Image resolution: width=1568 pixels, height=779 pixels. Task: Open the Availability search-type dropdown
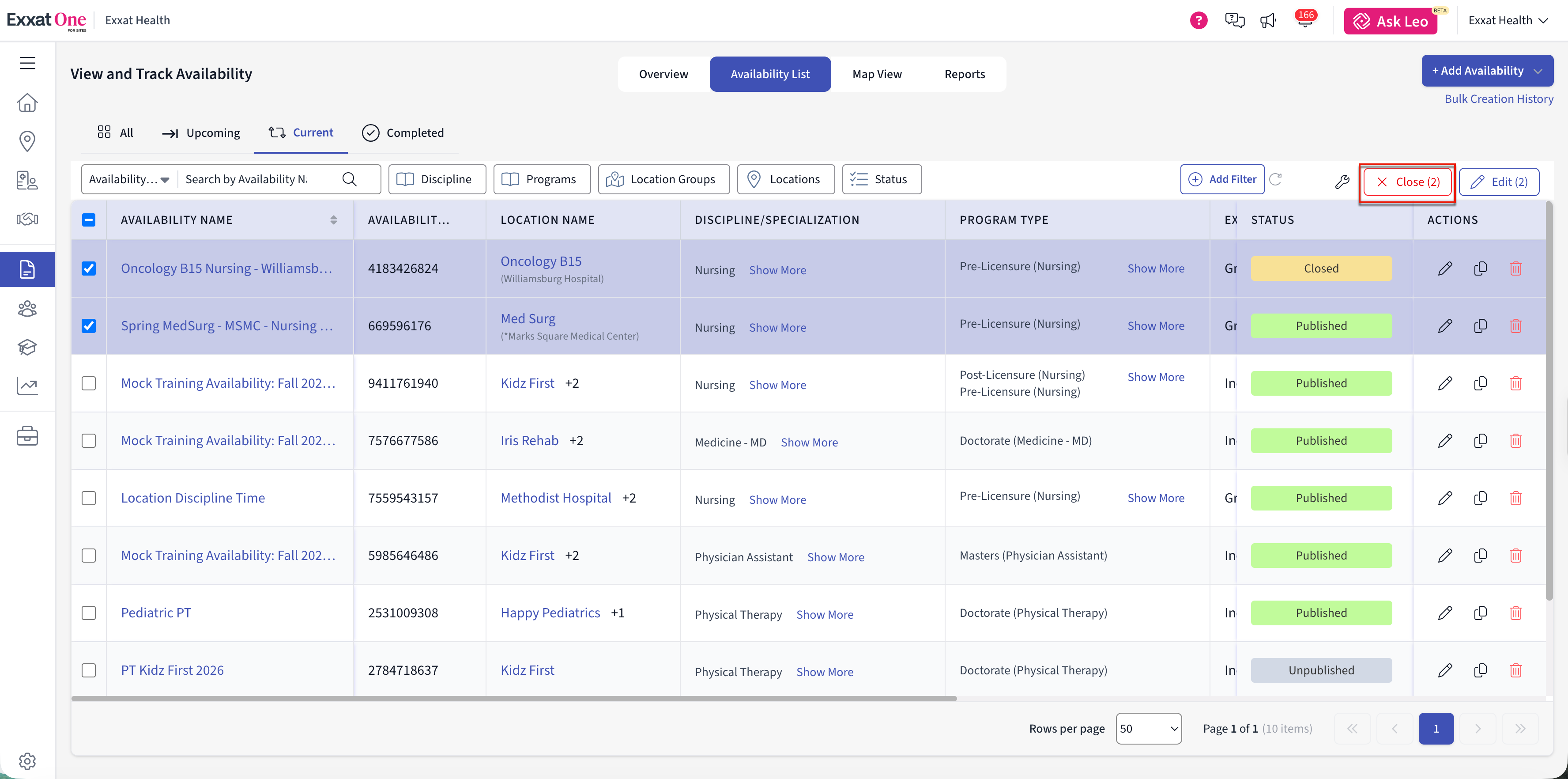[129, 179]
